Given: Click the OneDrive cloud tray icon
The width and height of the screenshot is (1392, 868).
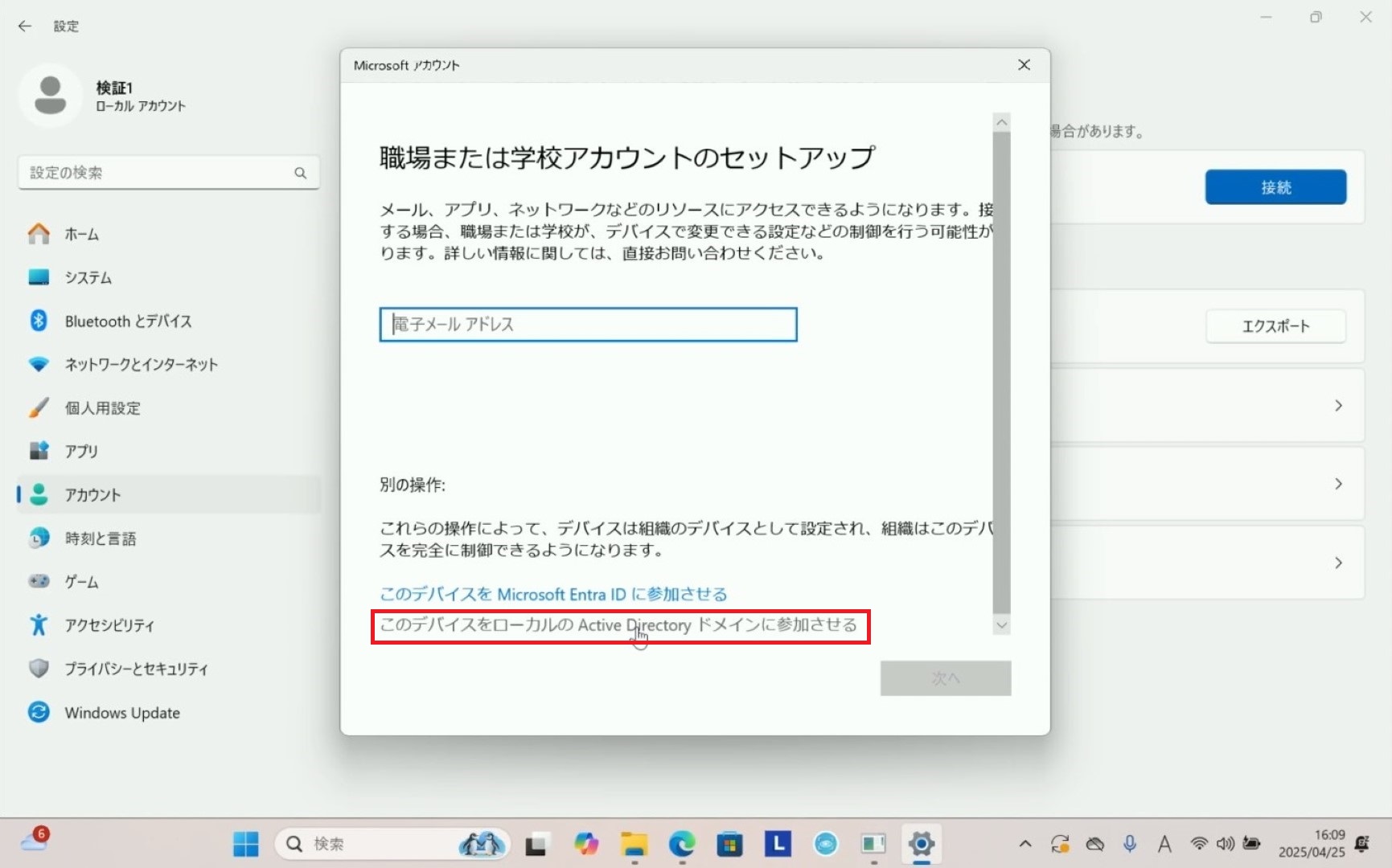Looking at the screenshot, I should (1094, 844).
